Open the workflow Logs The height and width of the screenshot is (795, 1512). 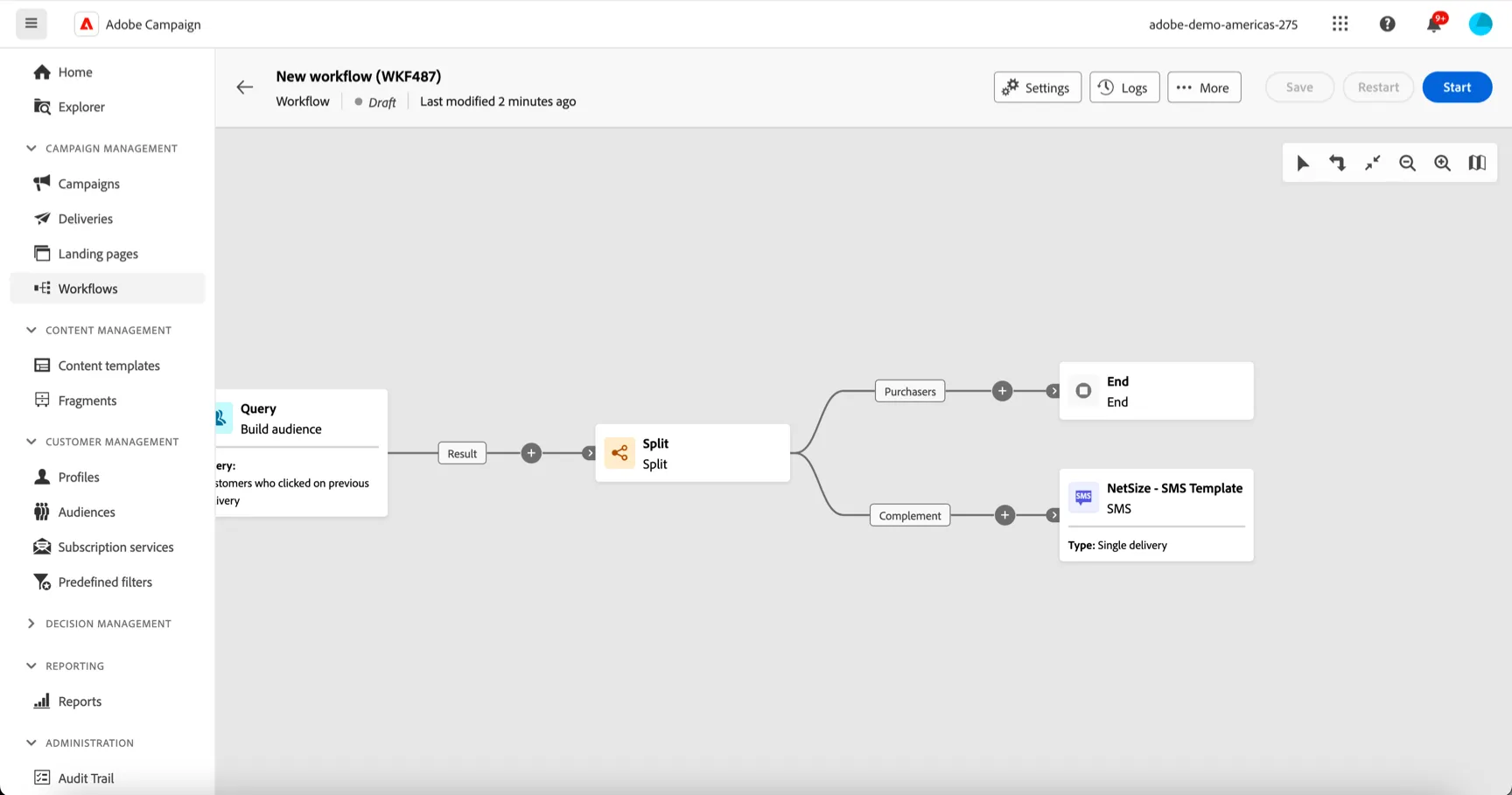click(1124, 87)
